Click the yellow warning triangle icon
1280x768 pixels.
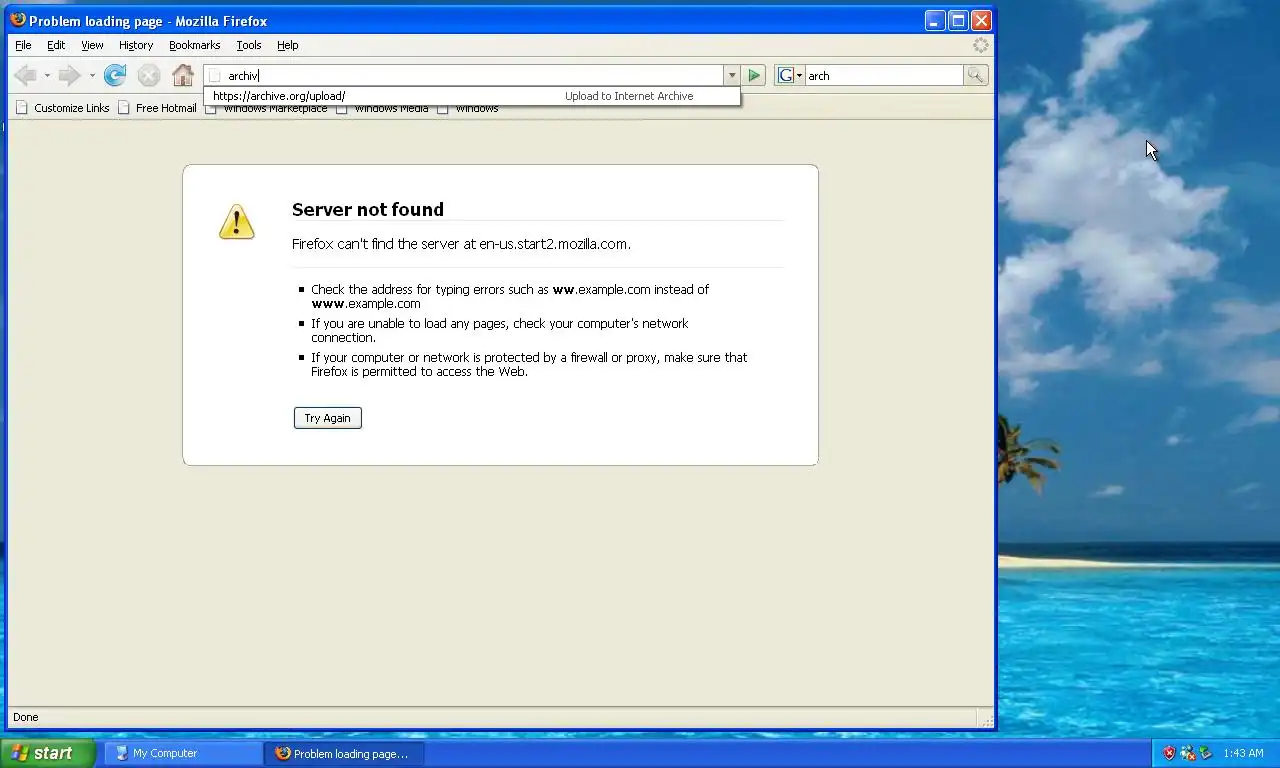[x=237, y=222]
